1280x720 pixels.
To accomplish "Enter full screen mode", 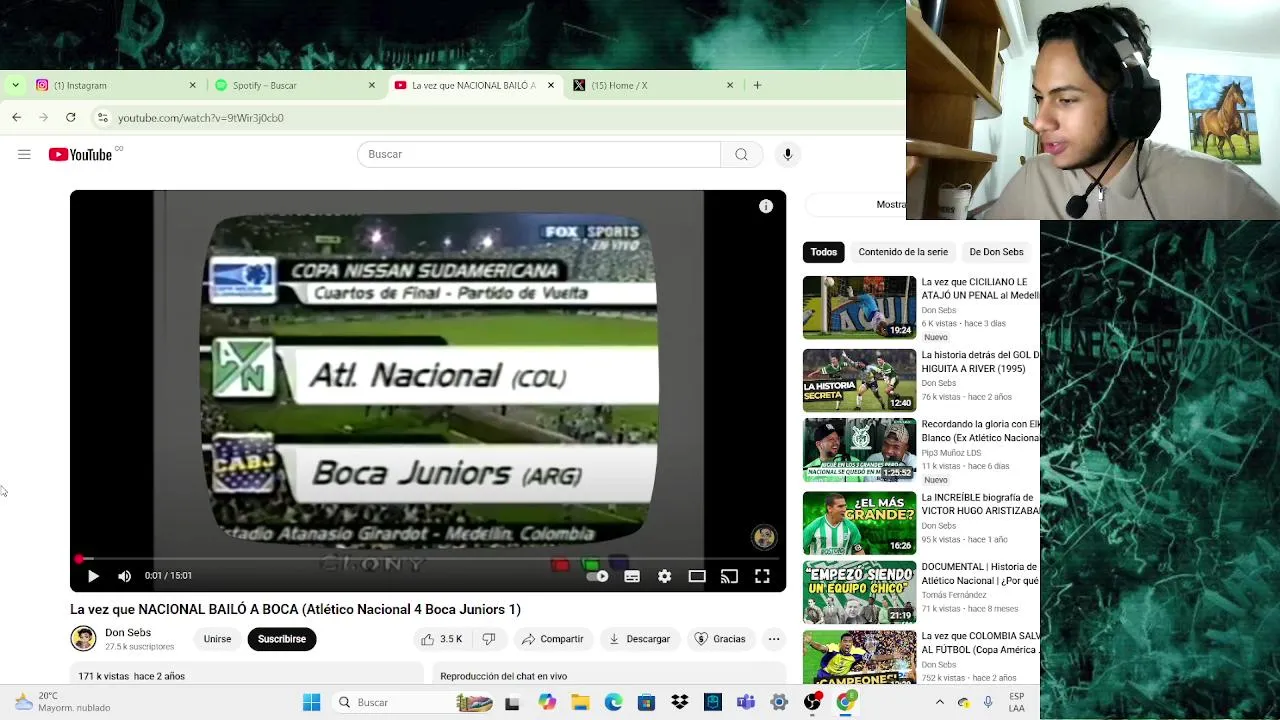I will (762, 576).
